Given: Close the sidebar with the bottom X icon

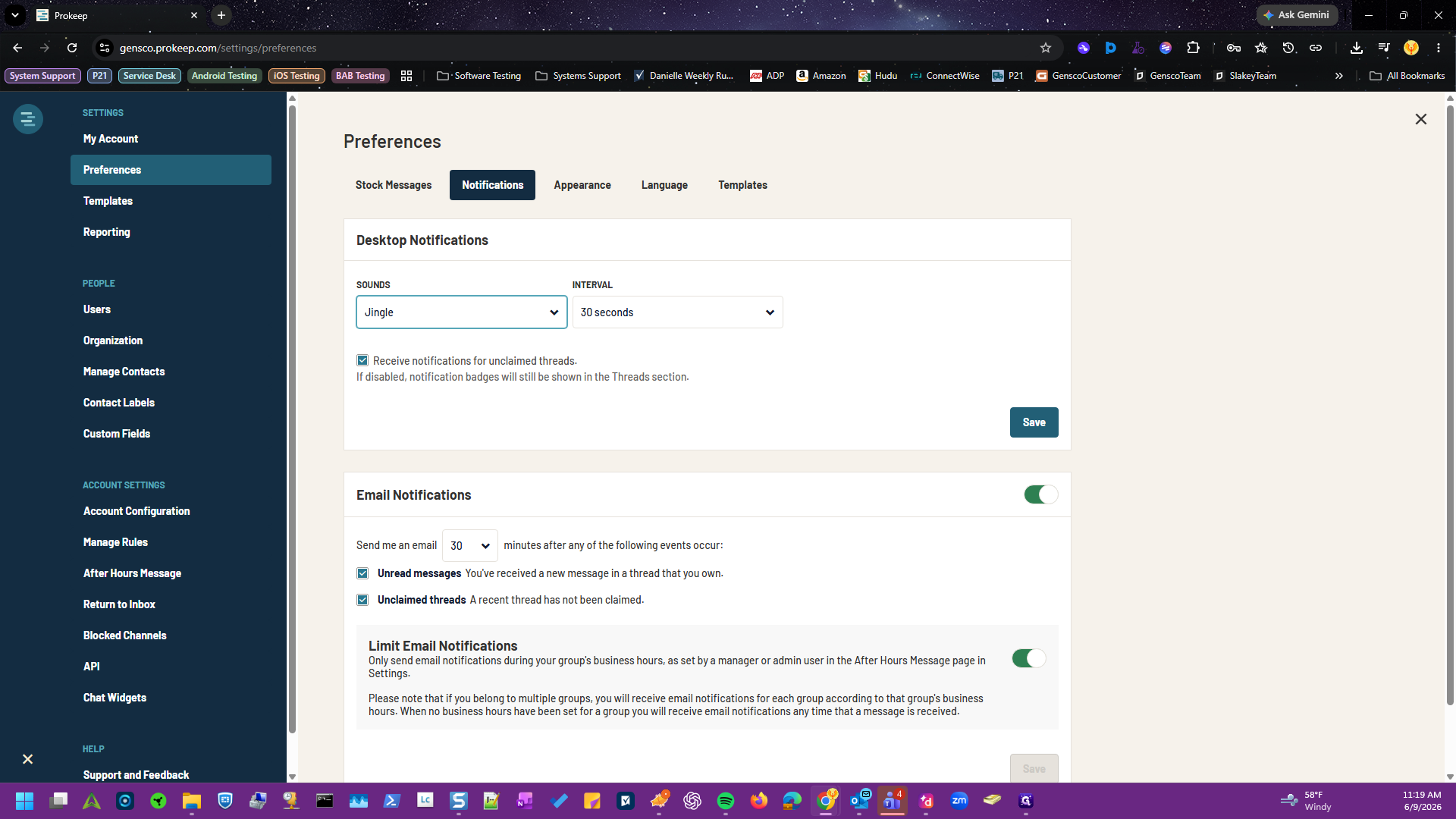Looking at the screenshot, I should 28,759.
